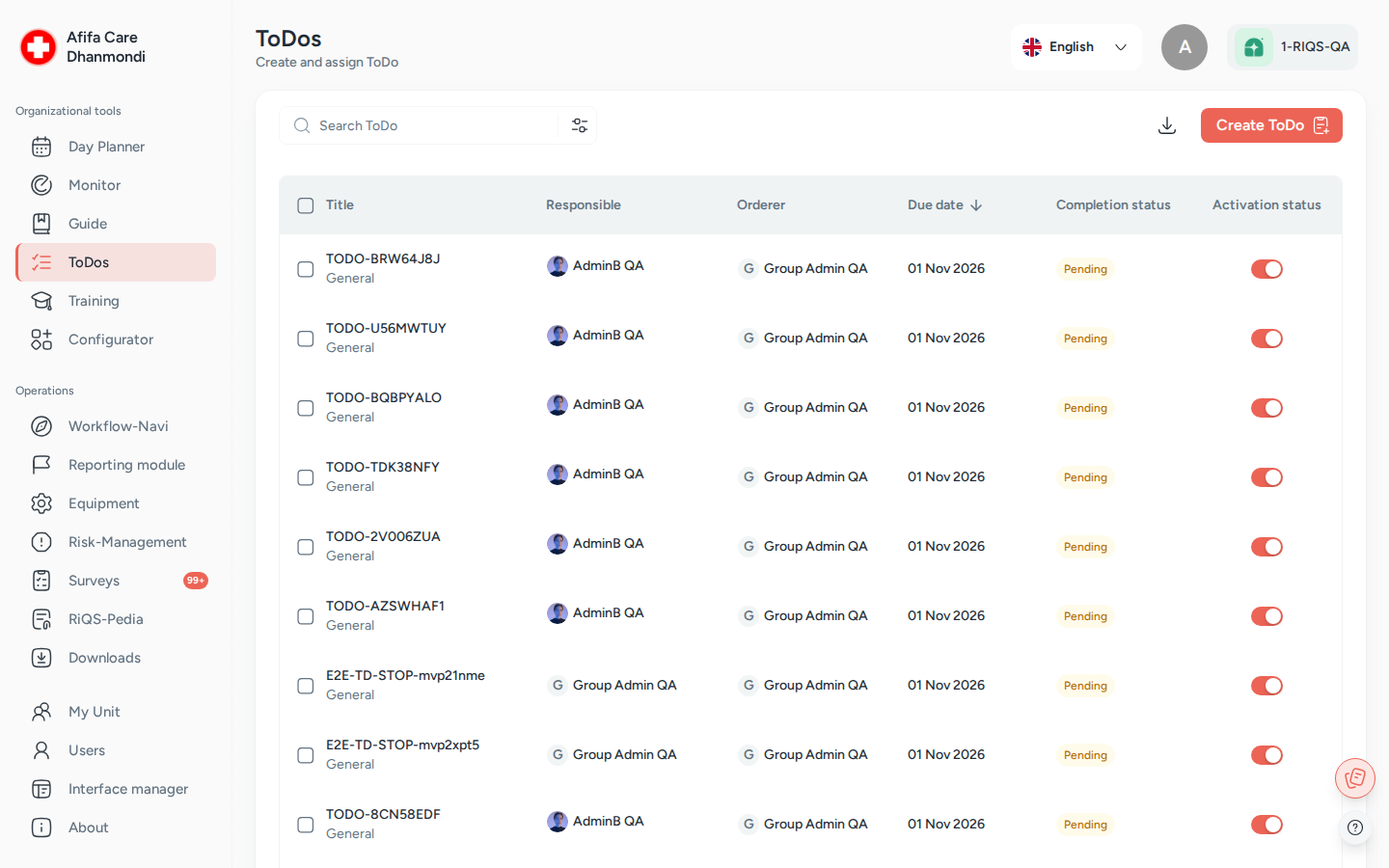Navigate to Interface manager
The width and height of the screenshot is (1389, 868).
click(x=116, y=789)
